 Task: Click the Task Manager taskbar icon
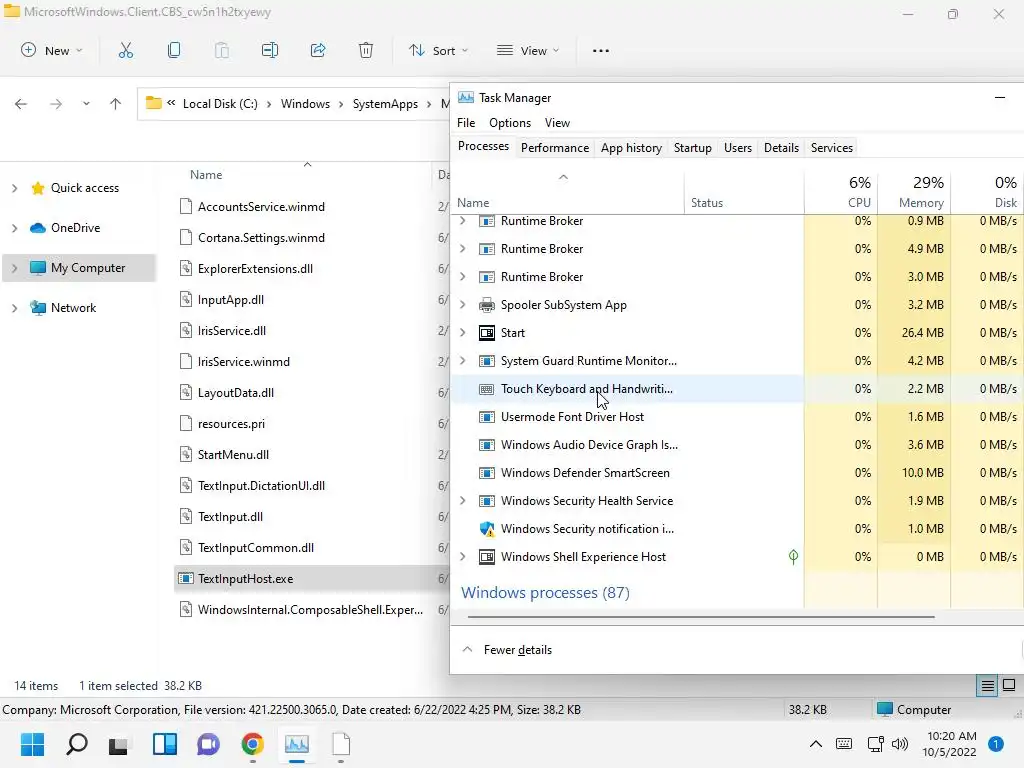point(296,744)
